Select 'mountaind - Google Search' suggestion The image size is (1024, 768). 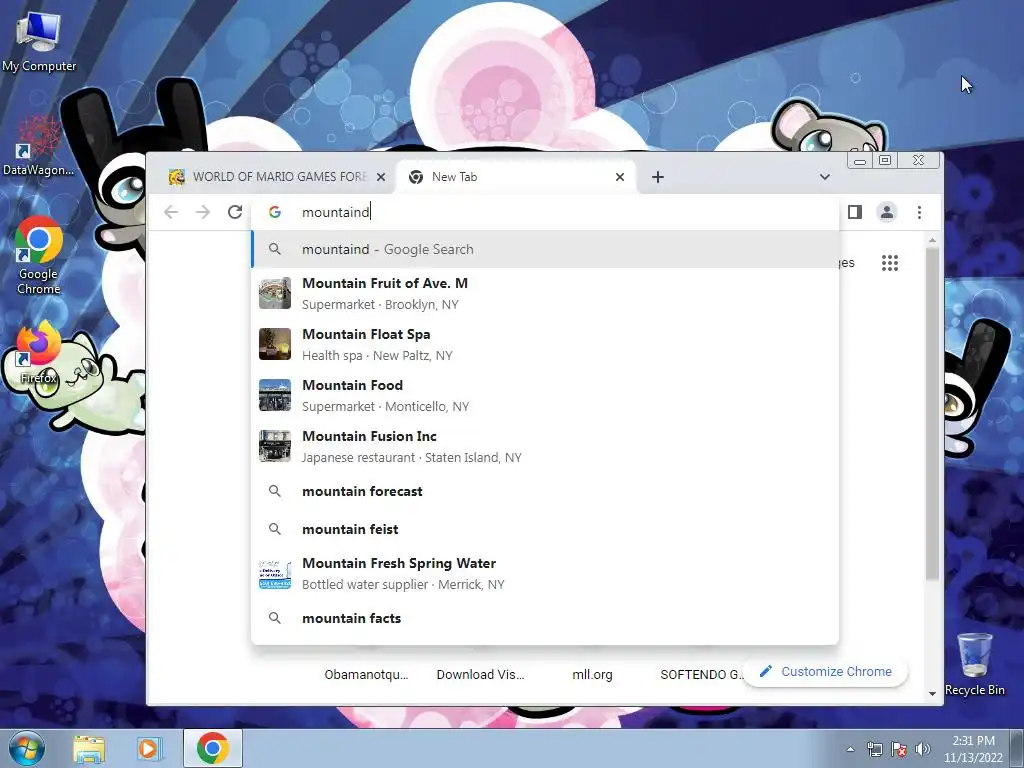coord(545,249)
